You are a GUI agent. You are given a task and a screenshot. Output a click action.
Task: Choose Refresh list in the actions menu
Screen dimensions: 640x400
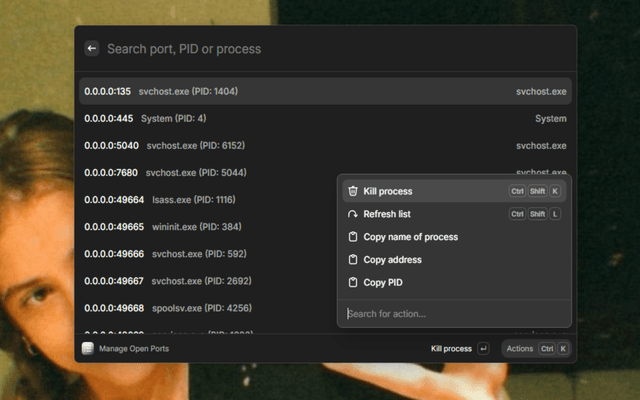(x=387, y=214)
